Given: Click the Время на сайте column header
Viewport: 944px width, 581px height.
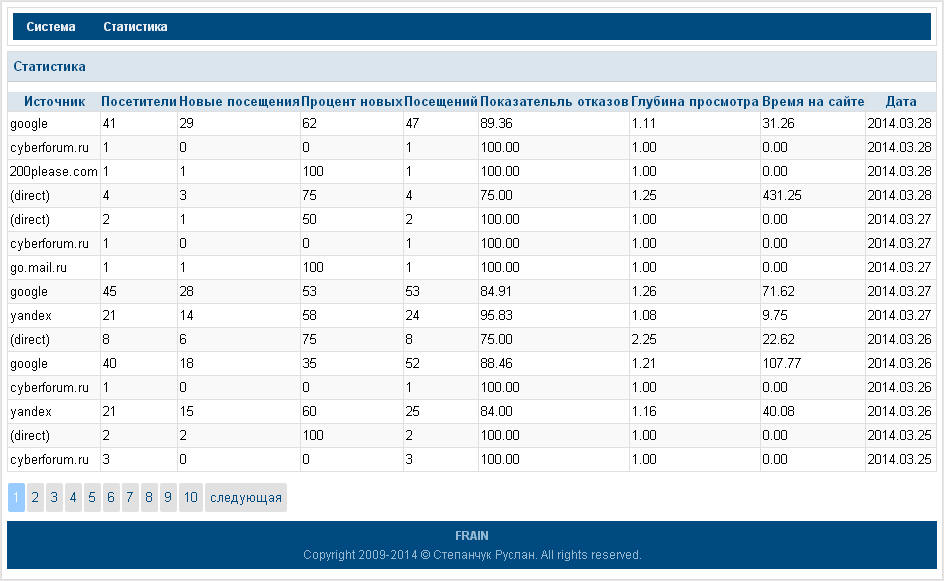Looking at the screenshot, I should (813, 102).
